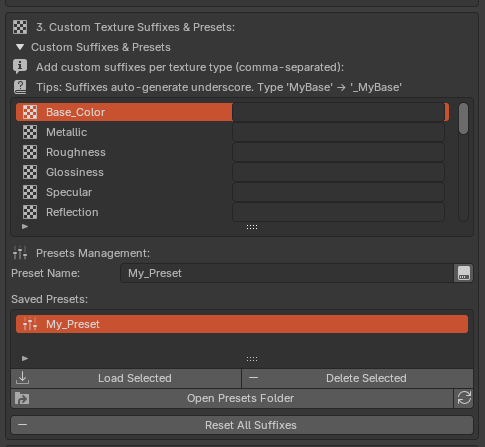The image size is (485, 447).
Task: Expand the saved presets list filter arrow
Action: click(25, 359)
